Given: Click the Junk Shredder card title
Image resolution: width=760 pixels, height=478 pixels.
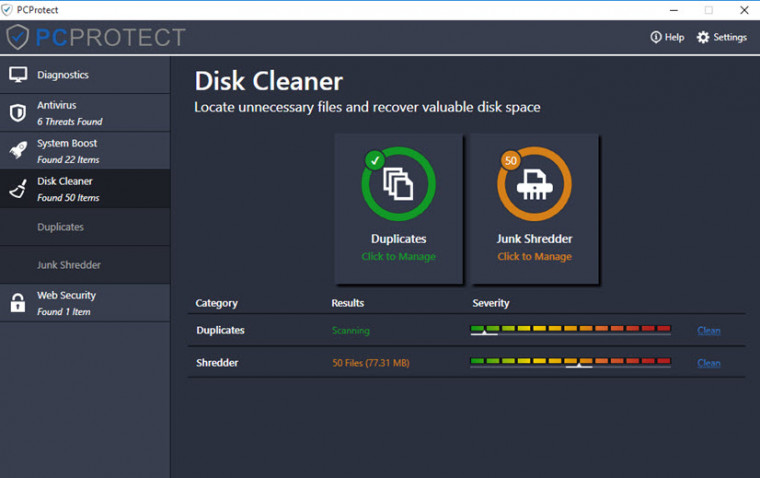Looking at the screenshot, I should pyautogui.click(x=534, y=239).
